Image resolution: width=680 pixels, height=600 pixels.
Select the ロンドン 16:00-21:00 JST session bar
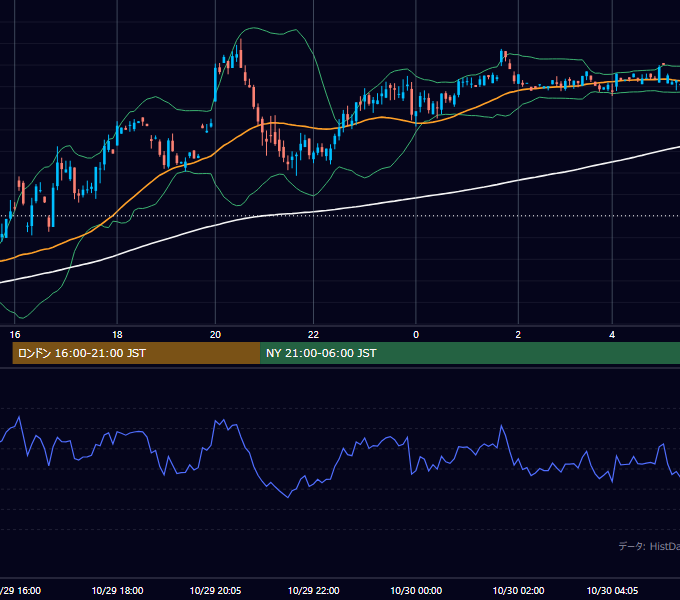pos(136,353)
